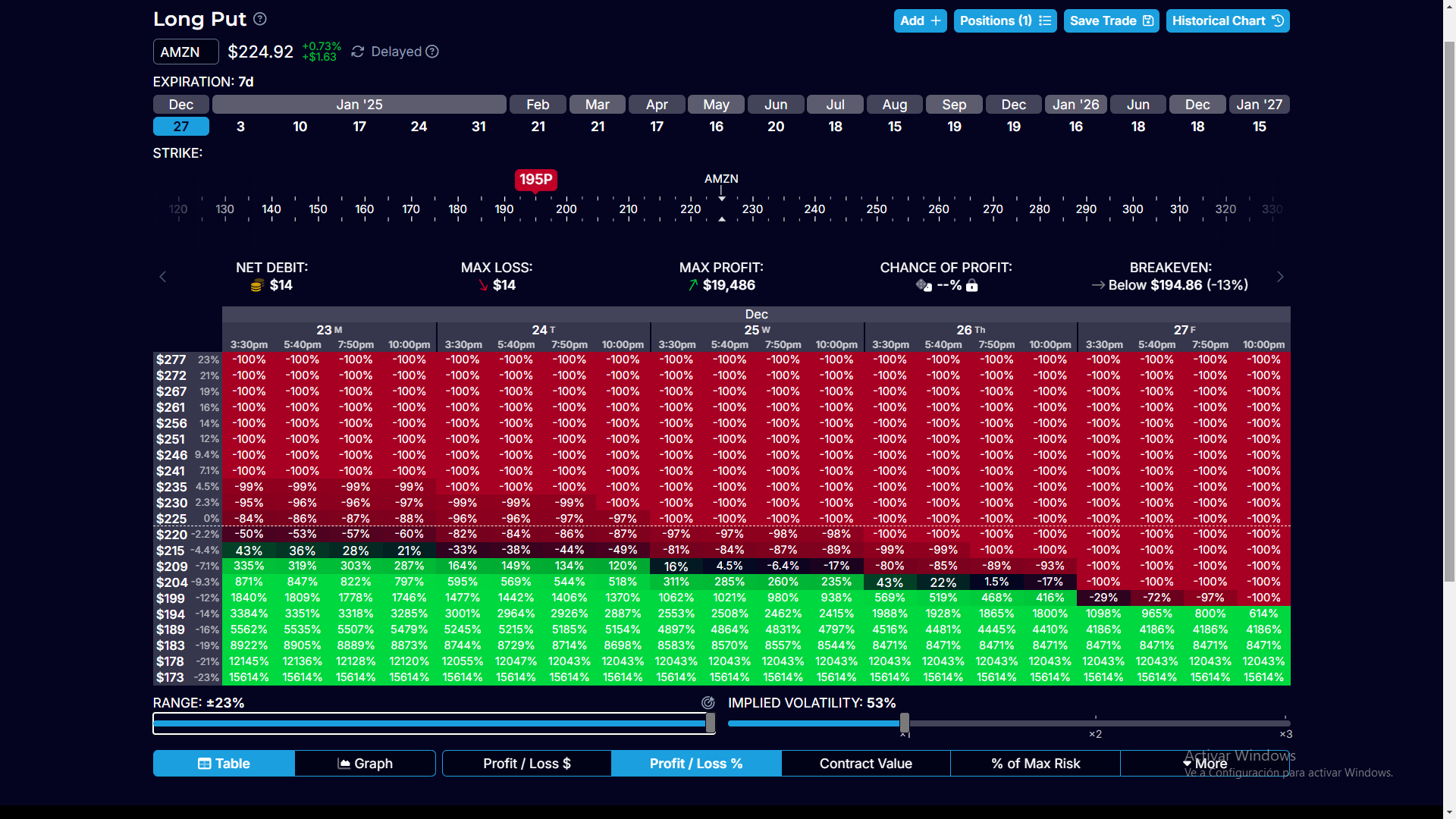This screenshot has height=819, width=1456.
Task: Show next stats with right chevron
Action: (1280, 277)
